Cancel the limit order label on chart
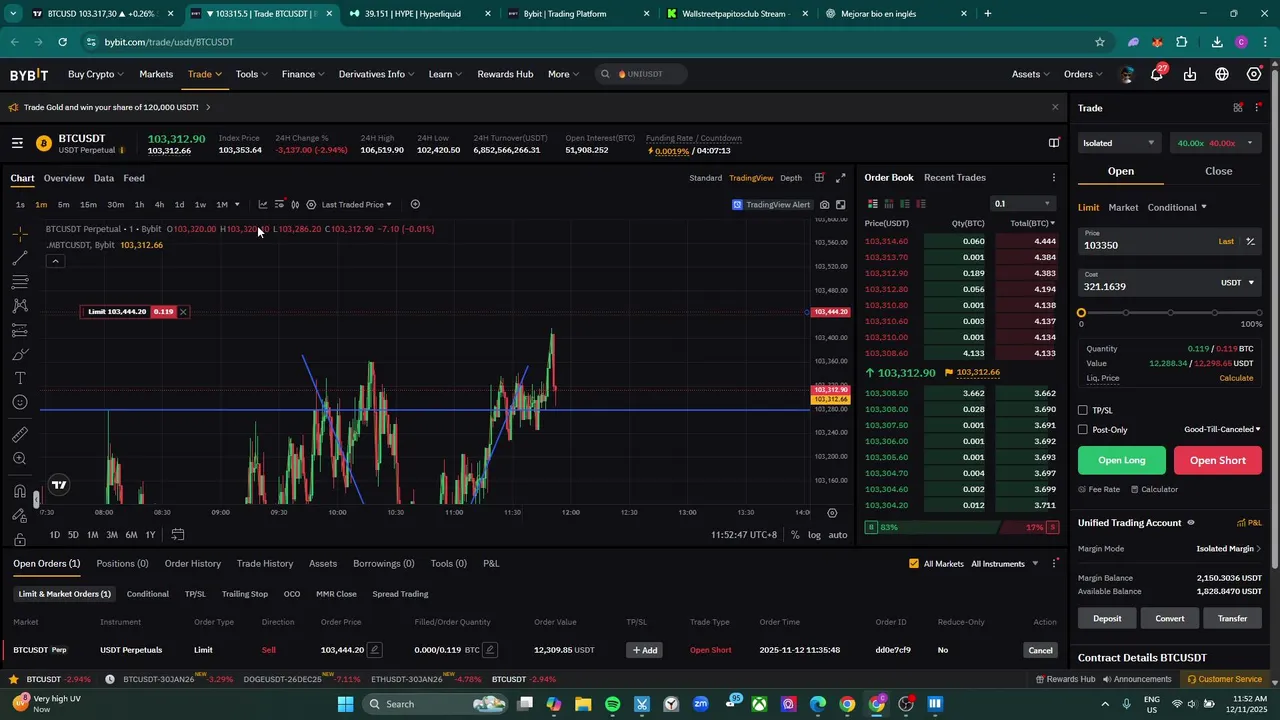Screen dimensions: 1280x720 [183, 312]
